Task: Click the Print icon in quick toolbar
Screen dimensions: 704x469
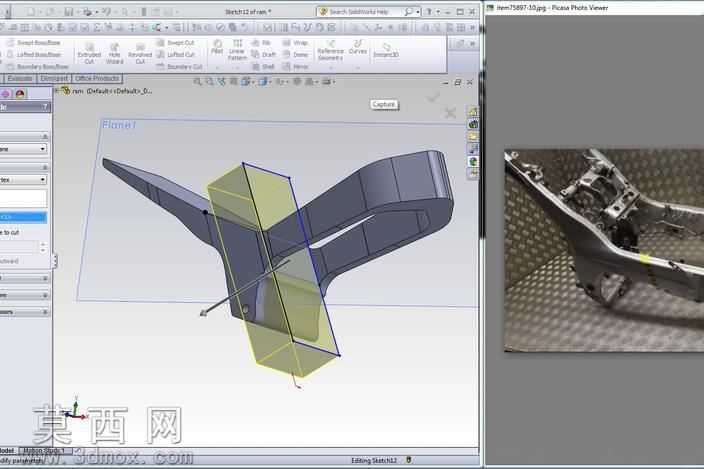Action: click(87, 12)
